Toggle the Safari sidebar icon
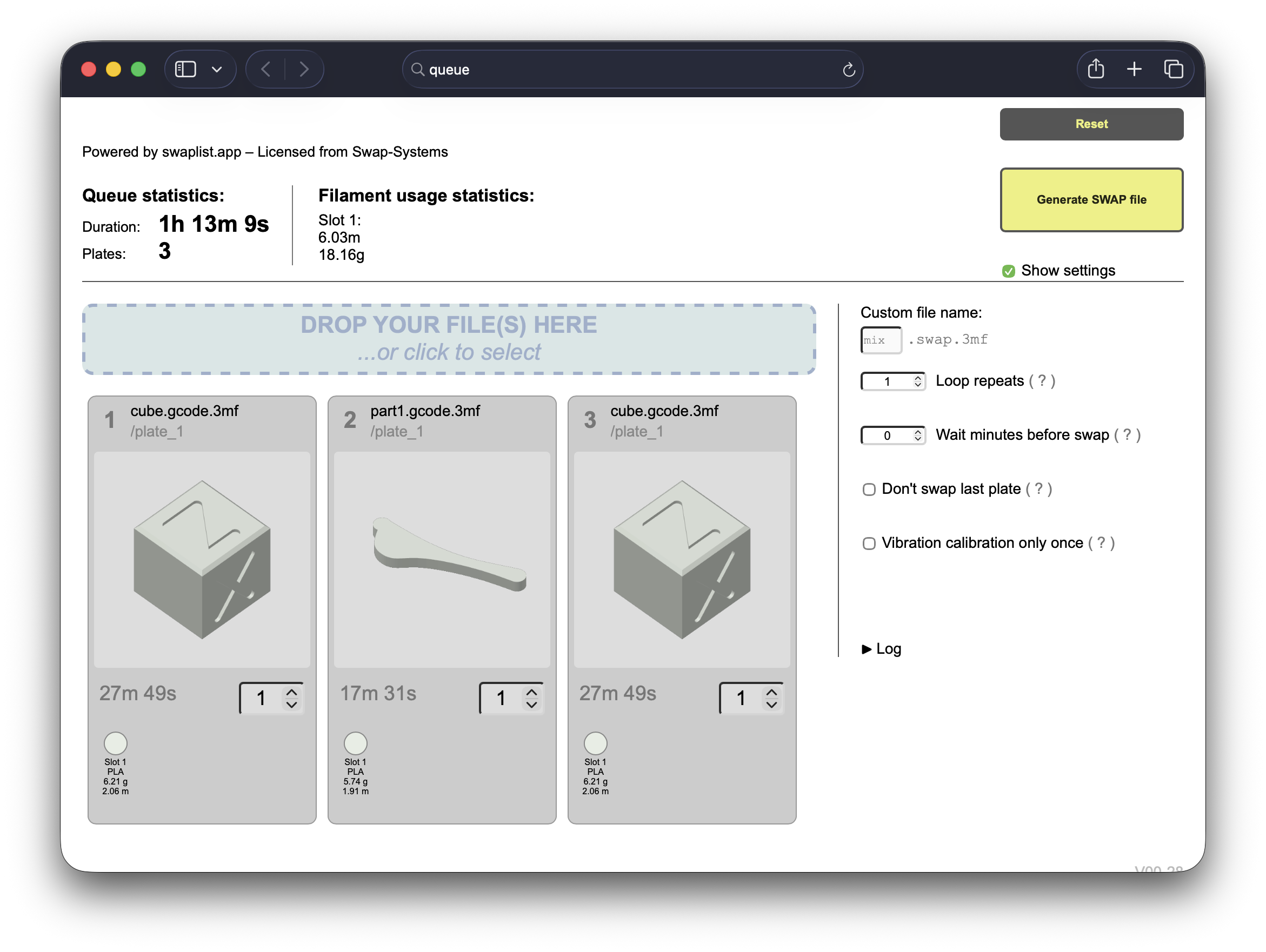 pyautogui.click(x=185, y=69)
